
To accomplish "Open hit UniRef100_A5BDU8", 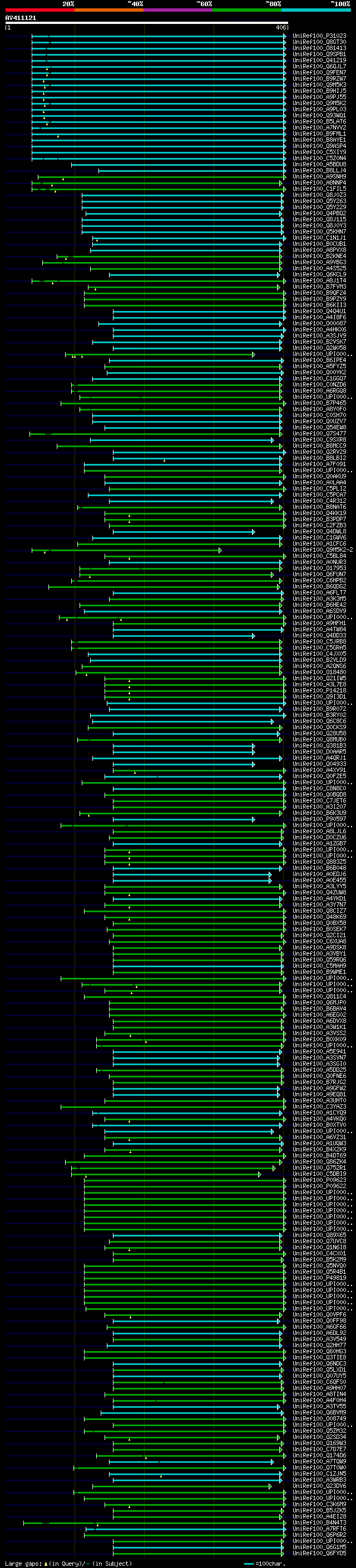I will [319, 164].
